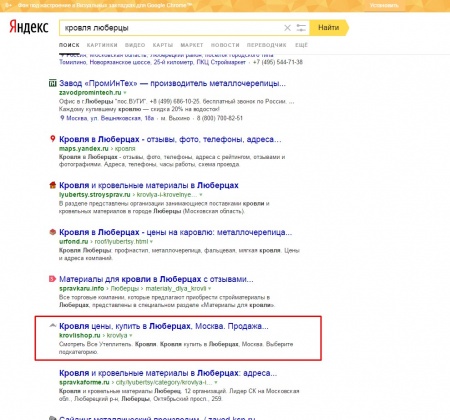Switch to the Новости tab
This screenshot has height=420, width=450.
click(x=225, y=45)
